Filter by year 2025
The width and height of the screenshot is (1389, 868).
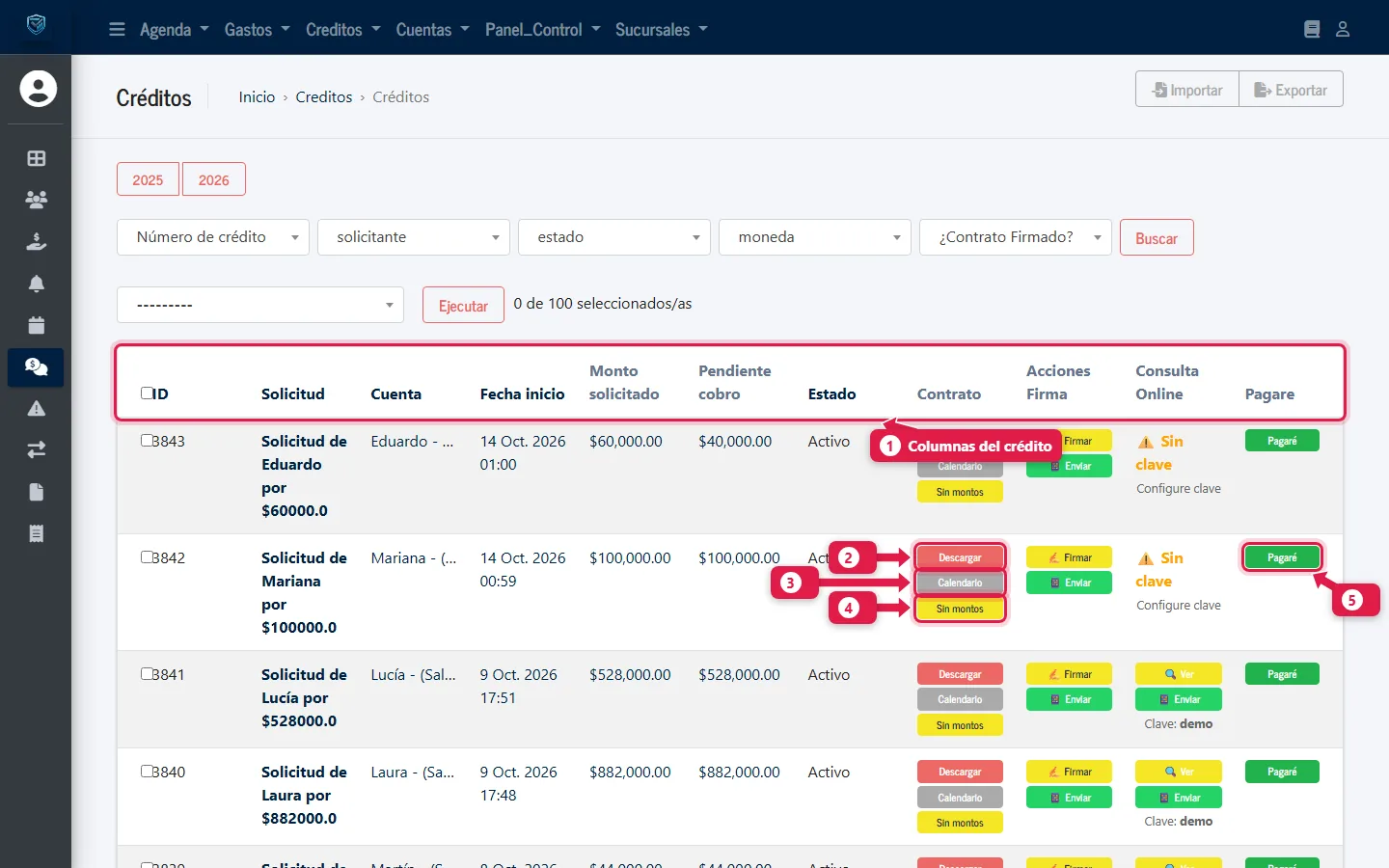click(148, 179)
